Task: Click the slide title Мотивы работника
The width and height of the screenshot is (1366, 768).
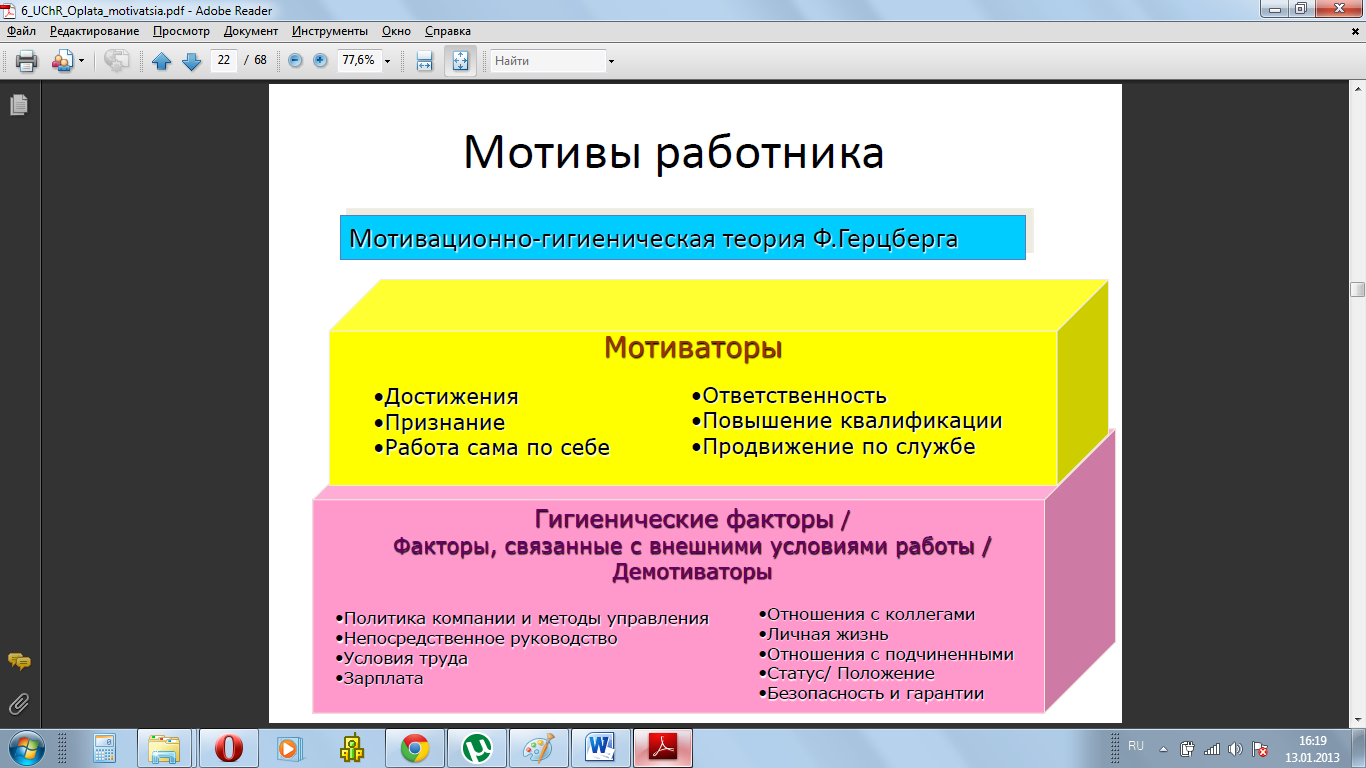Action: [x=674, y=153]
